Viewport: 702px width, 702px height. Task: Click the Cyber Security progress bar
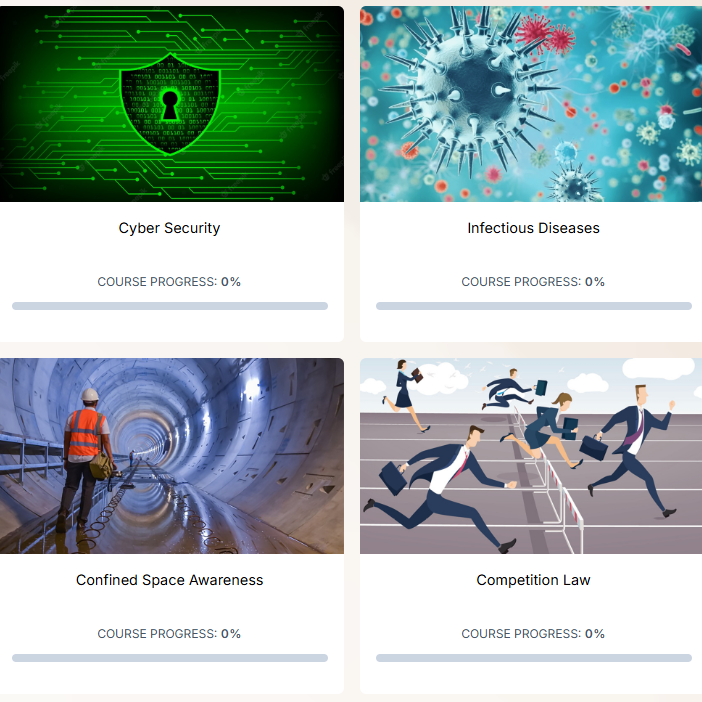170,306
